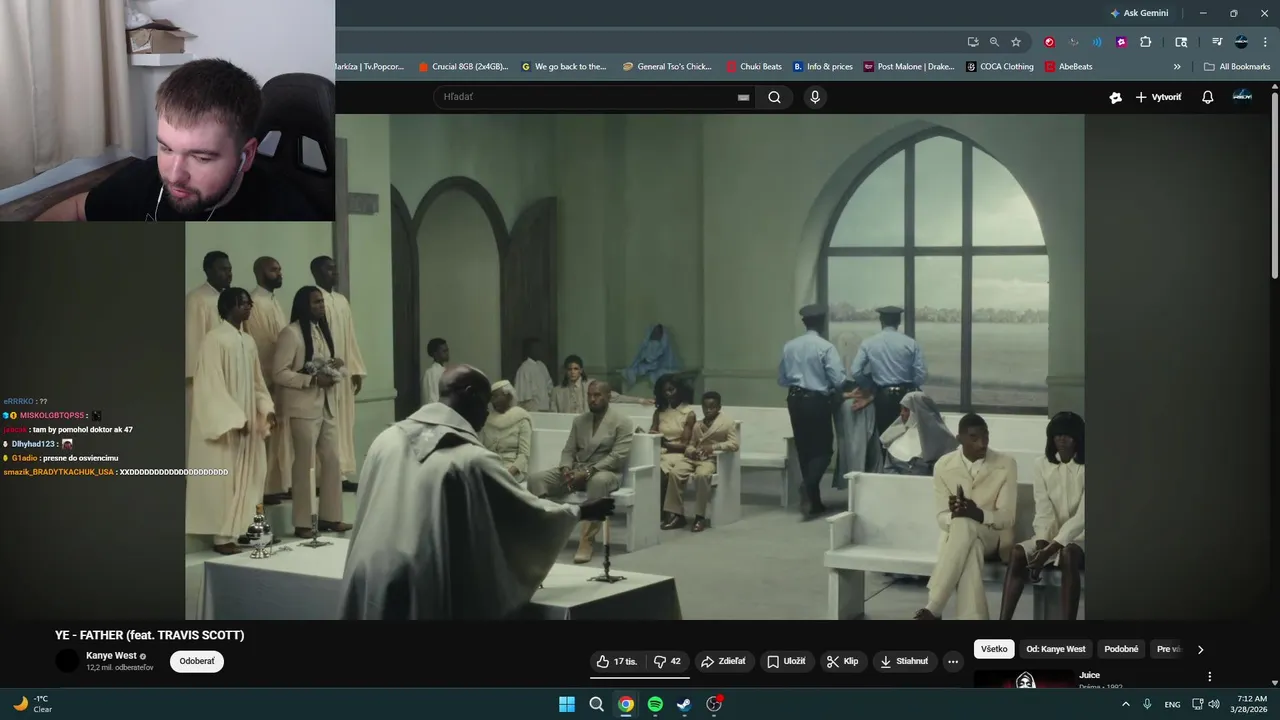Open the Info & prices bookmark
Viewport: 1280px width, 720px height.
(x=823, y=67)
